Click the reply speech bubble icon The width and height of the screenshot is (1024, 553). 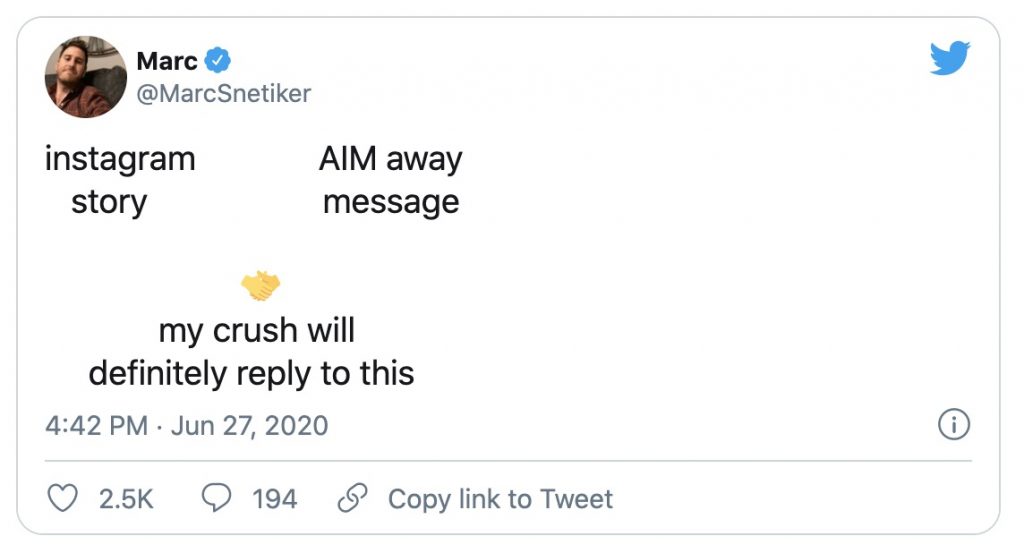click(x=216, y=498)
